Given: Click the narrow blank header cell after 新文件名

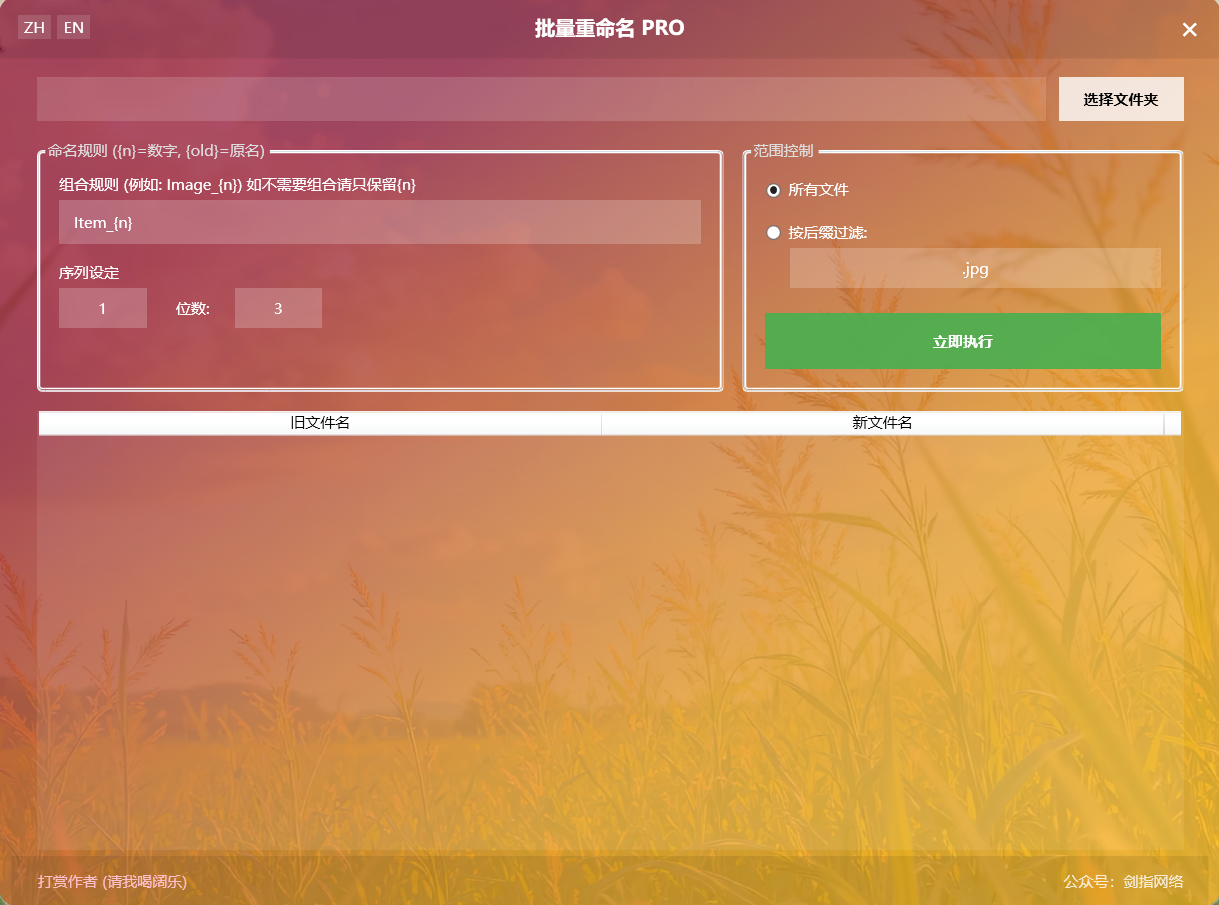Looking at the screenshot, I should click(x=1172, y=423).
